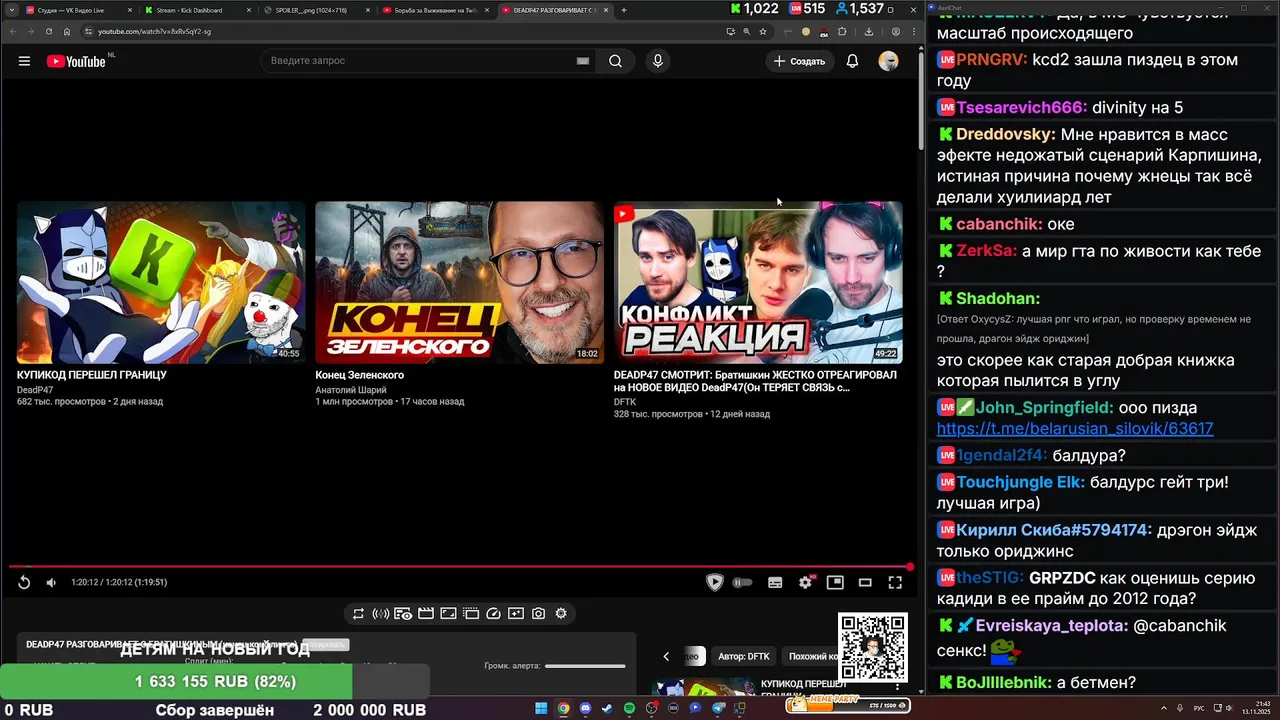
Task: Open the КОНФЛИКТ РЕАКЦИЯ video thumbnail
Action: (758, 282)
